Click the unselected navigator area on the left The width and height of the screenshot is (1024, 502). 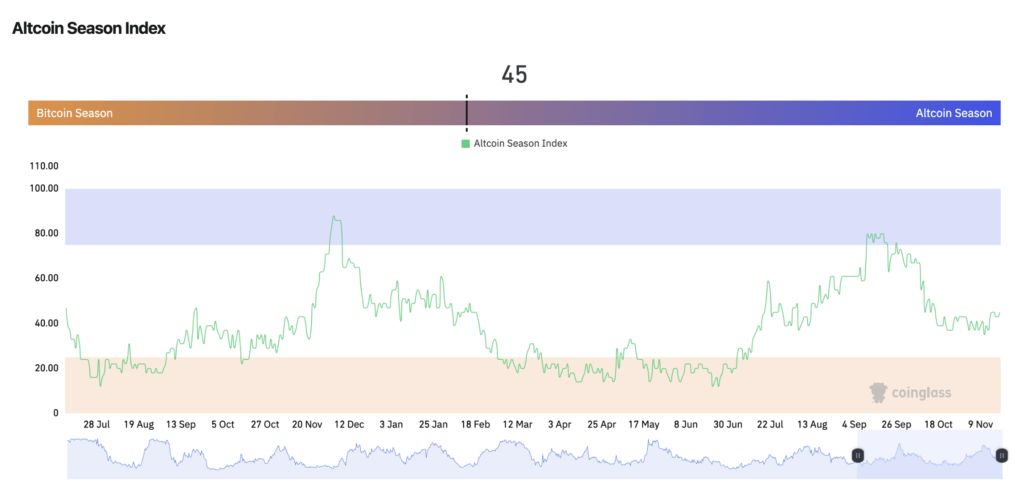pos(450,455)
